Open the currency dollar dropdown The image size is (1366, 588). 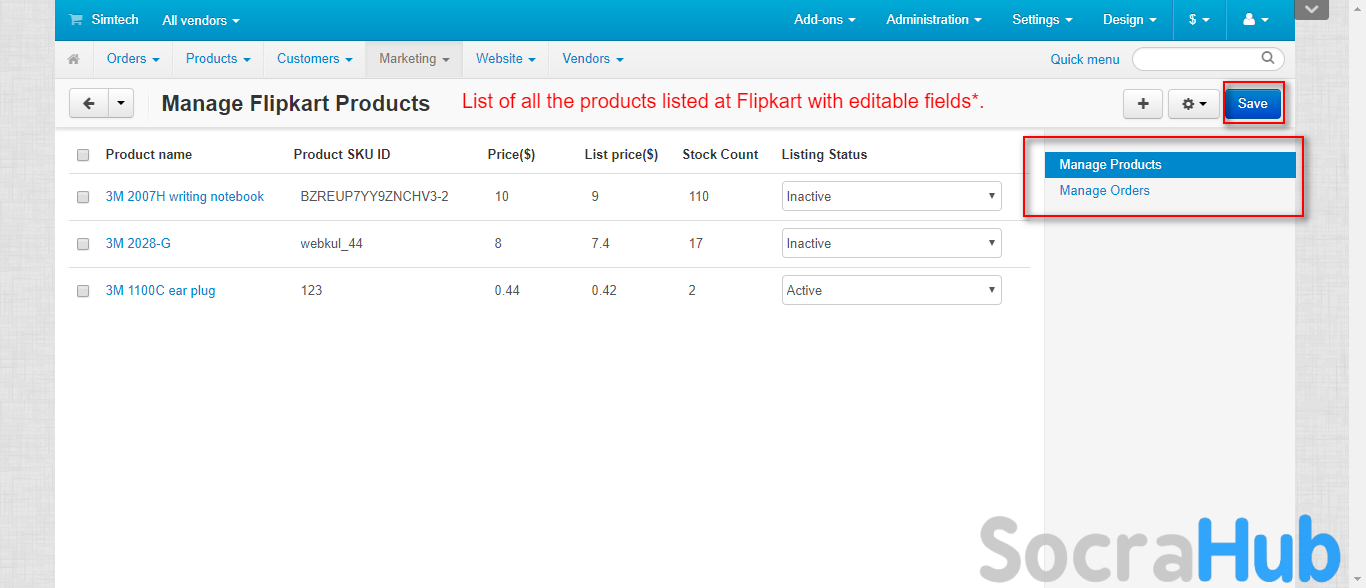tap(1199, 20)
